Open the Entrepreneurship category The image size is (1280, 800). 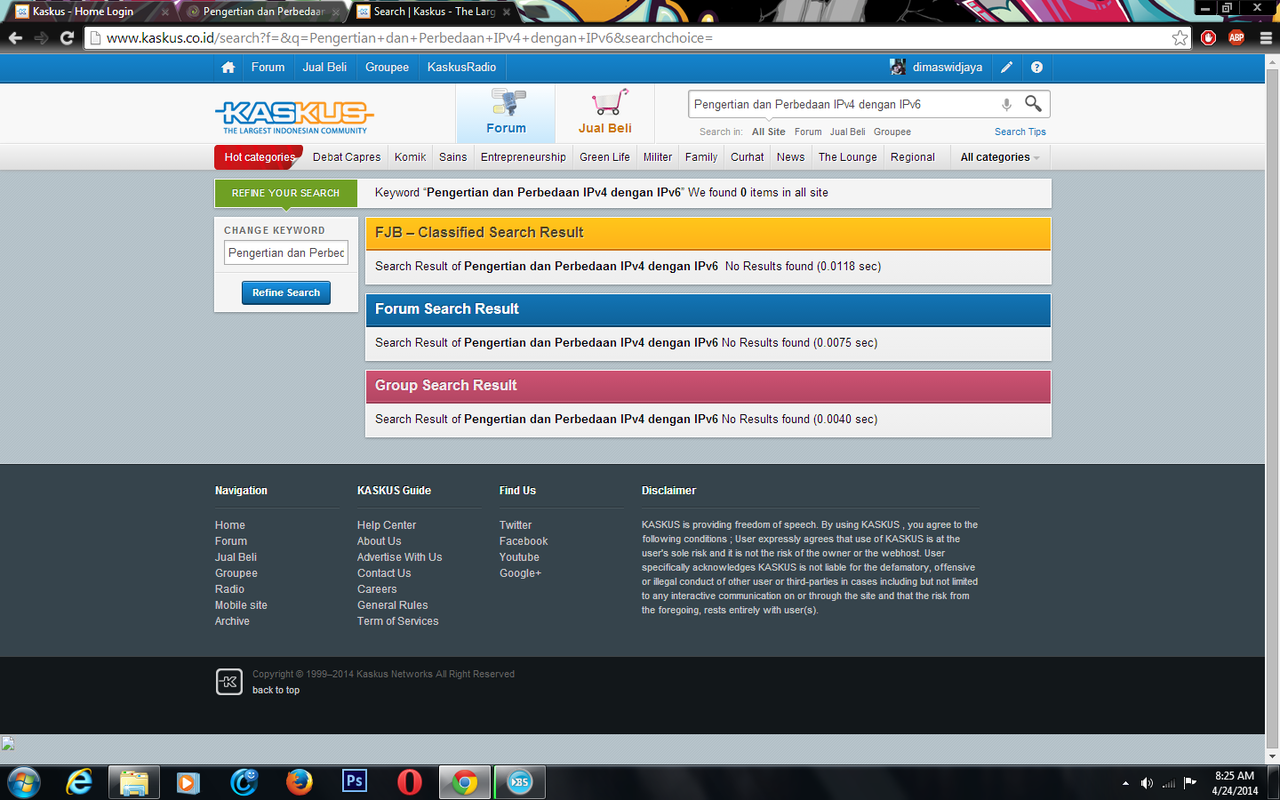(523, 157)
